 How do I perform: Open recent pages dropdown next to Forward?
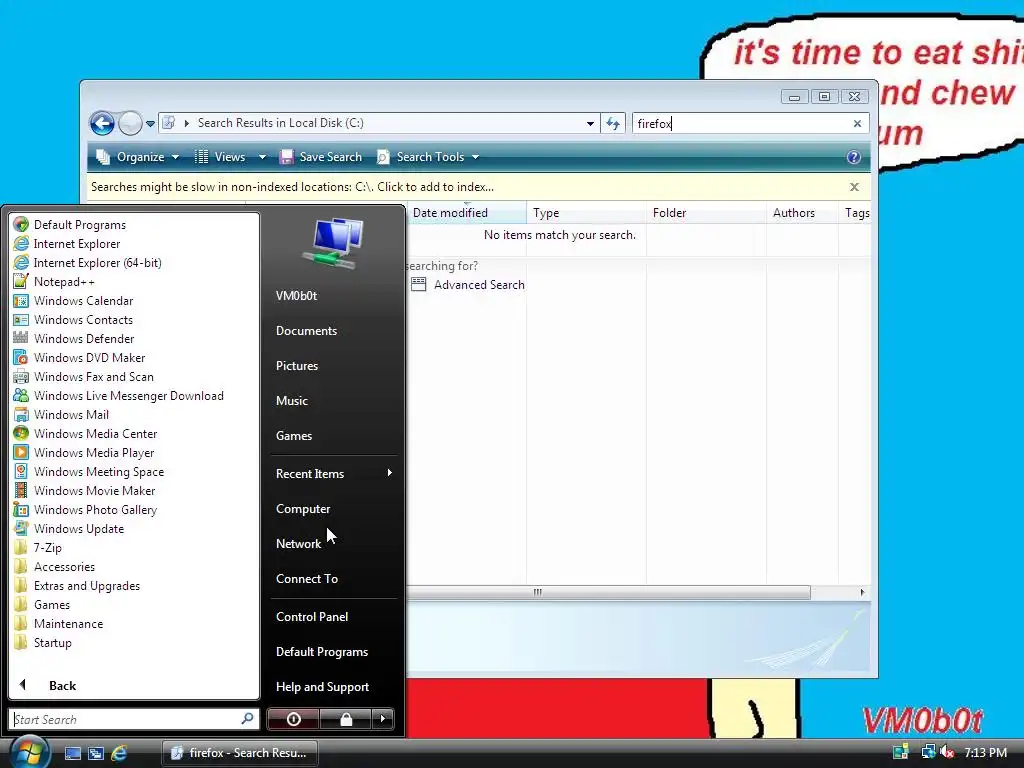[150, 123]
